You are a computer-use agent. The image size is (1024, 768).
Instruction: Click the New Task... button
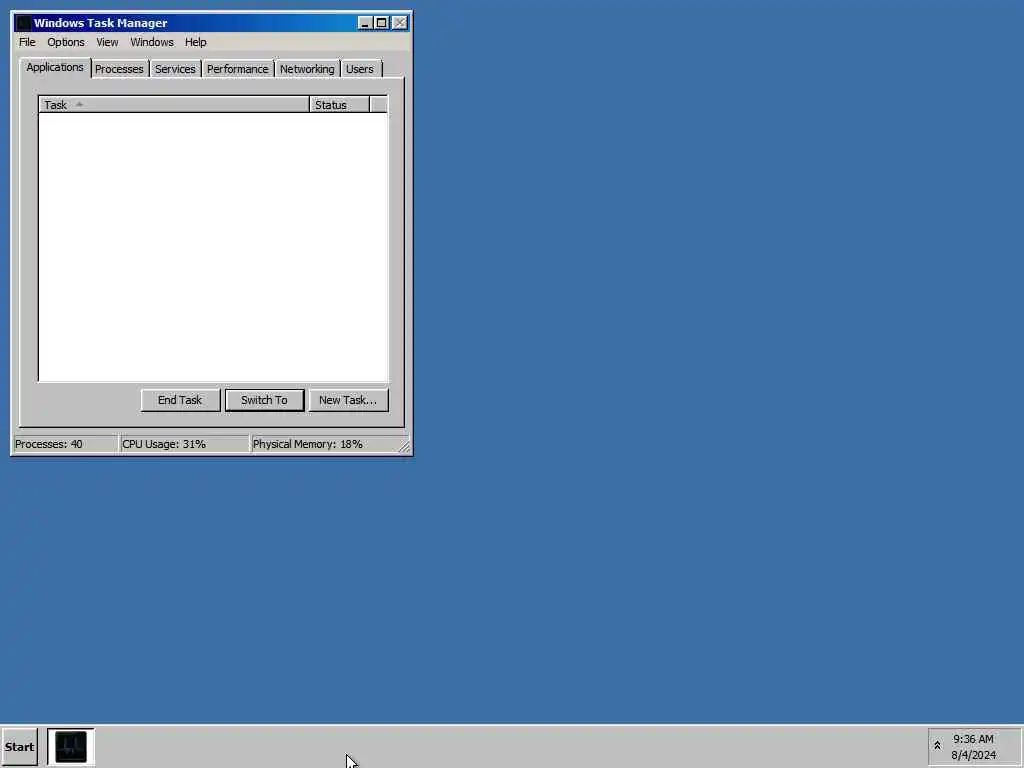click(348, 400)
